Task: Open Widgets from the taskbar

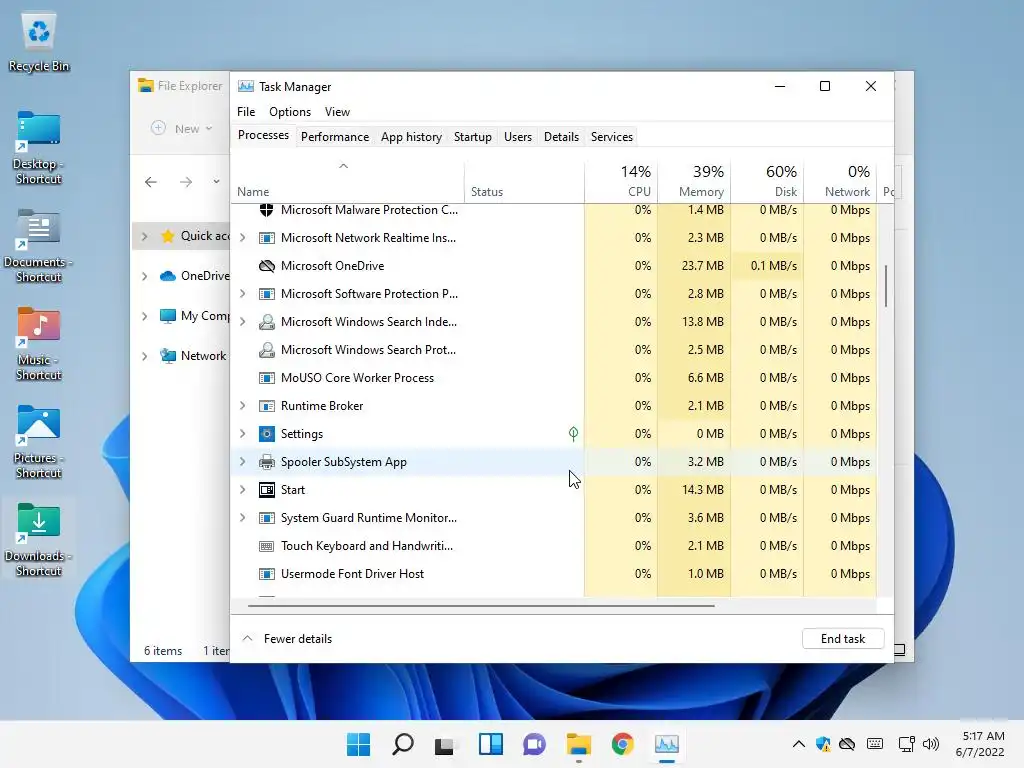Action: click(x=490, y=744)
